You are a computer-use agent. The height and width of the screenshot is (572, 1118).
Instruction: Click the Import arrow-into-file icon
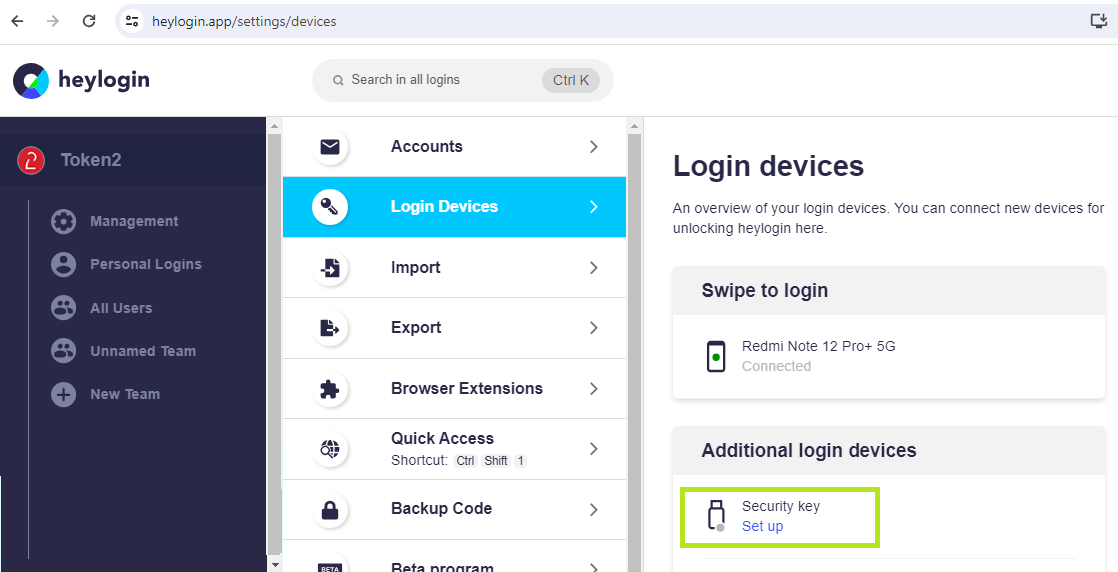[x=329, y=268]
